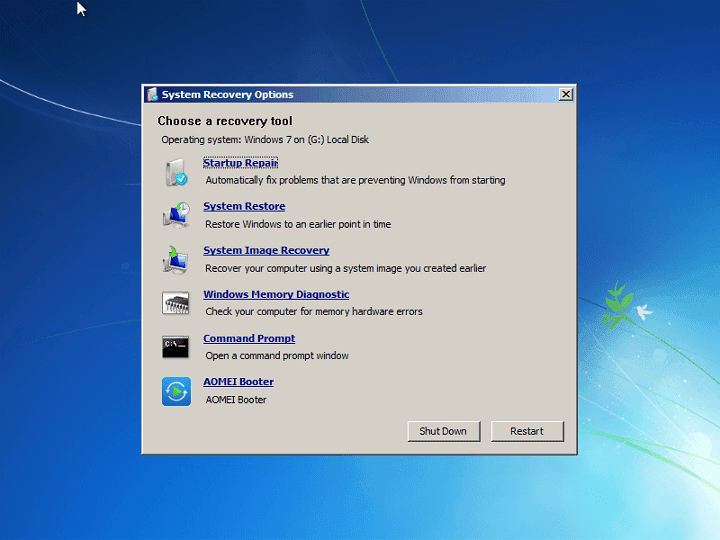The width and height of the screenshot is (720, 540).
Task: Click the blue AOMEI Booter icon
Action: (x=176, y=391)
